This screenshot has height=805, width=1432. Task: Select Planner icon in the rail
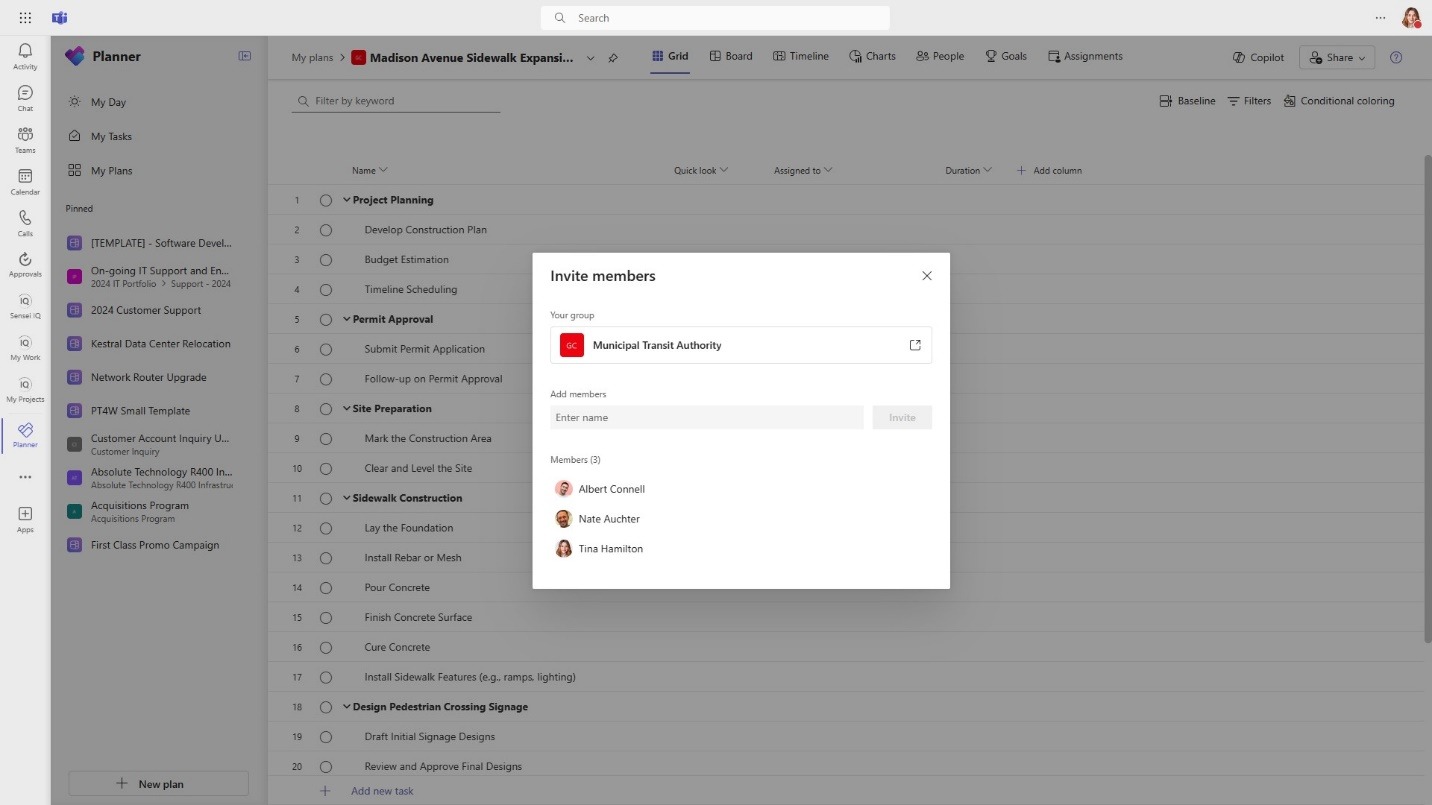25,435
